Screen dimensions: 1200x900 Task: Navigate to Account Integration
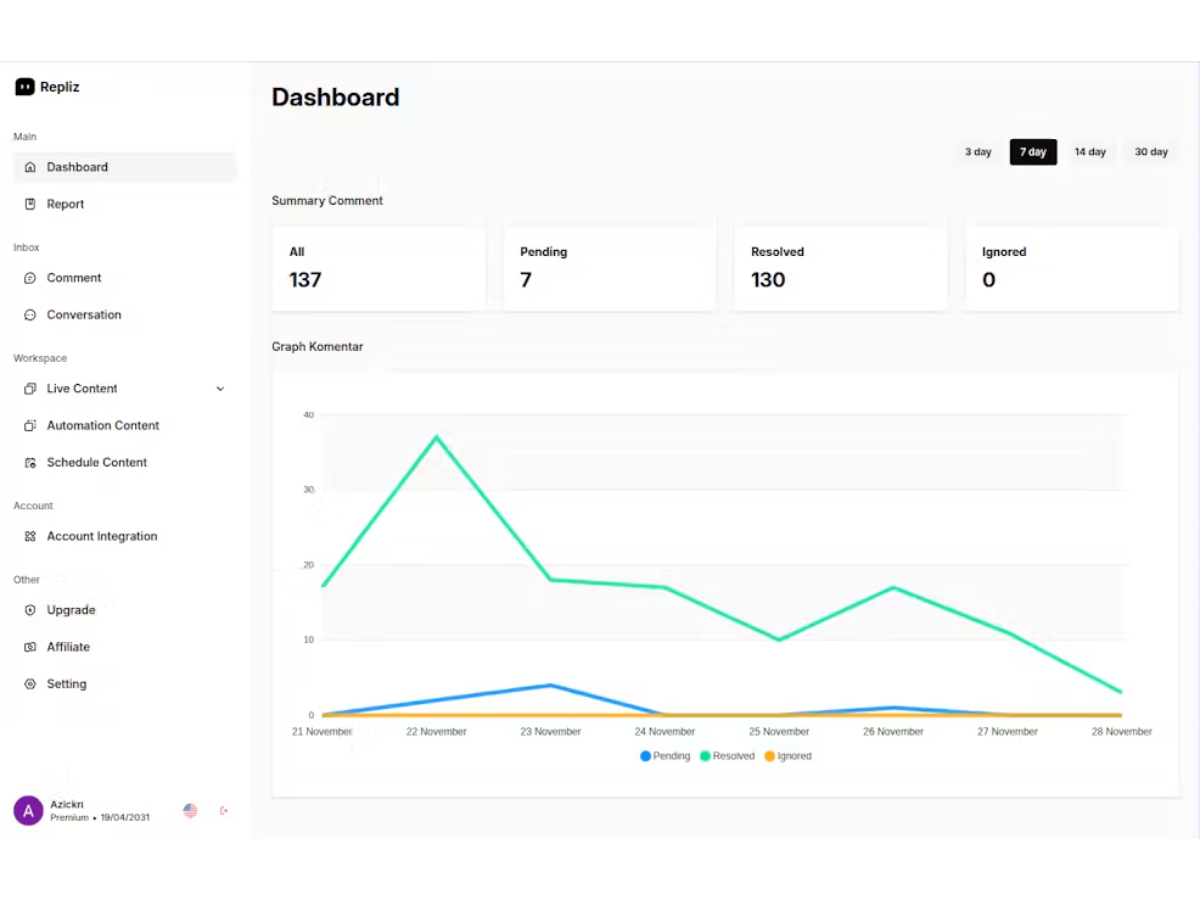pos(125,537)
